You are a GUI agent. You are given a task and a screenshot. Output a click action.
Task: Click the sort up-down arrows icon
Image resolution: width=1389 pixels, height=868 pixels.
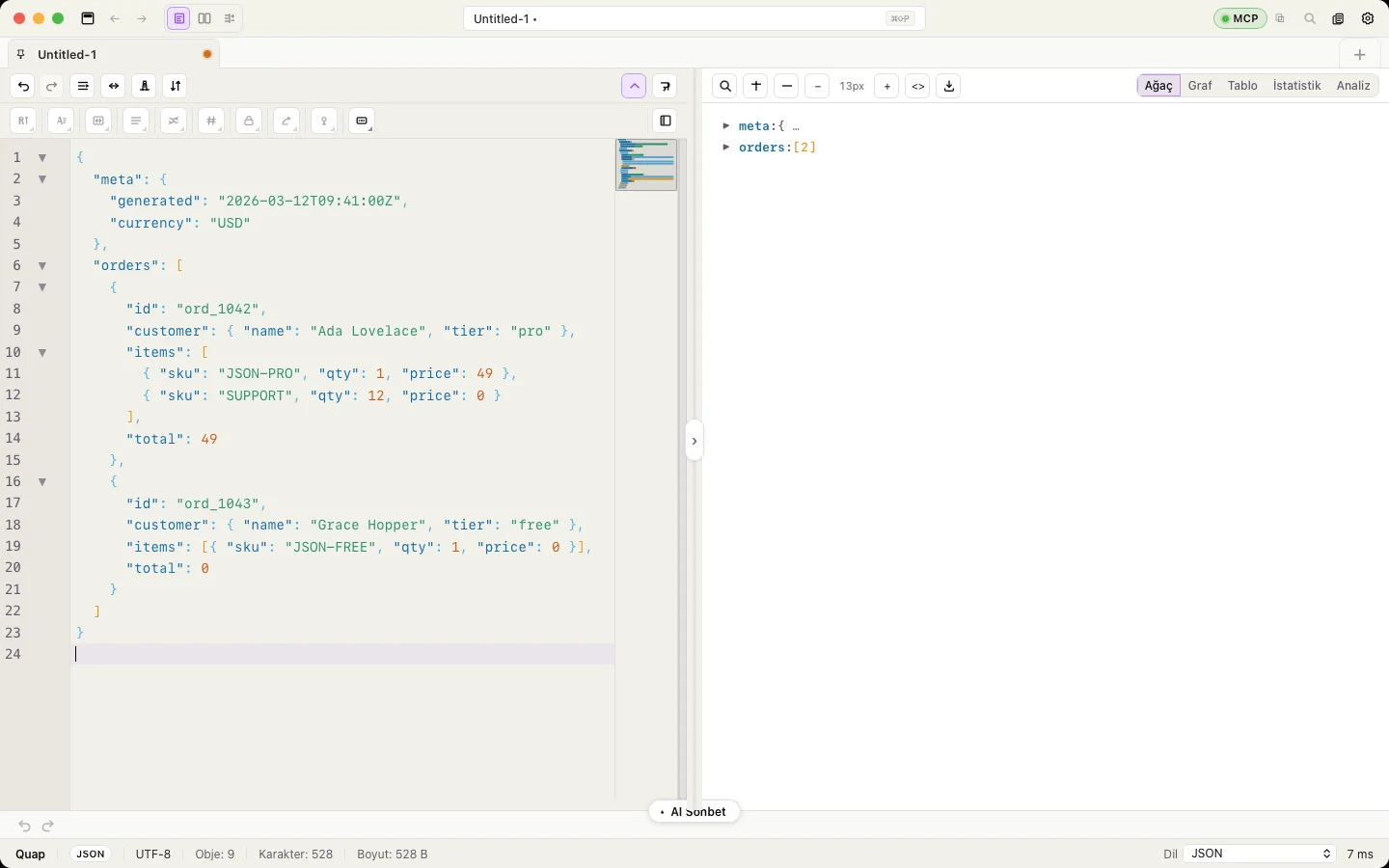coord(176,86)
